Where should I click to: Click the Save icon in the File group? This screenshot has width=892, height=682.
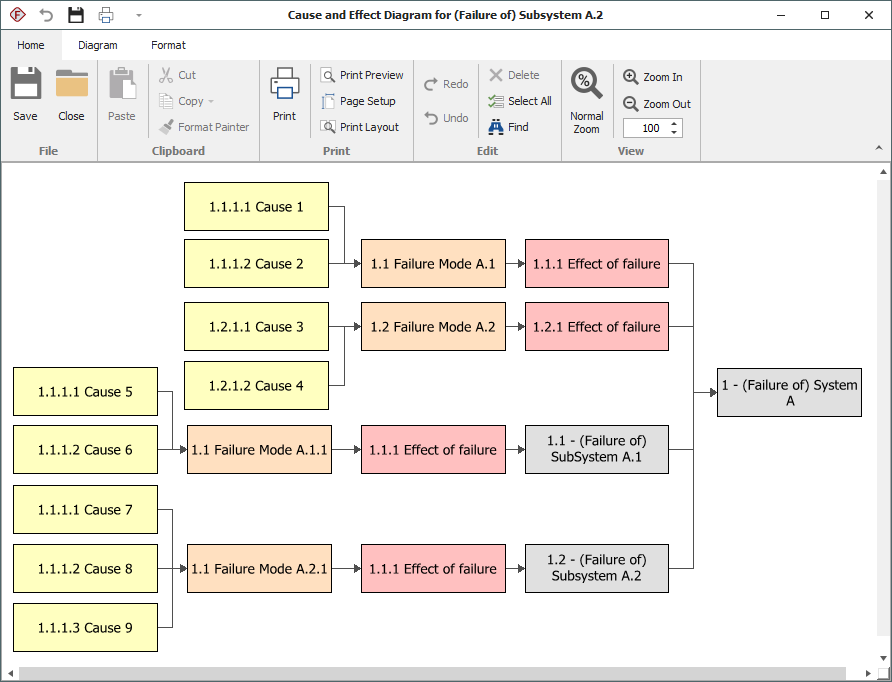coord(25,86)
